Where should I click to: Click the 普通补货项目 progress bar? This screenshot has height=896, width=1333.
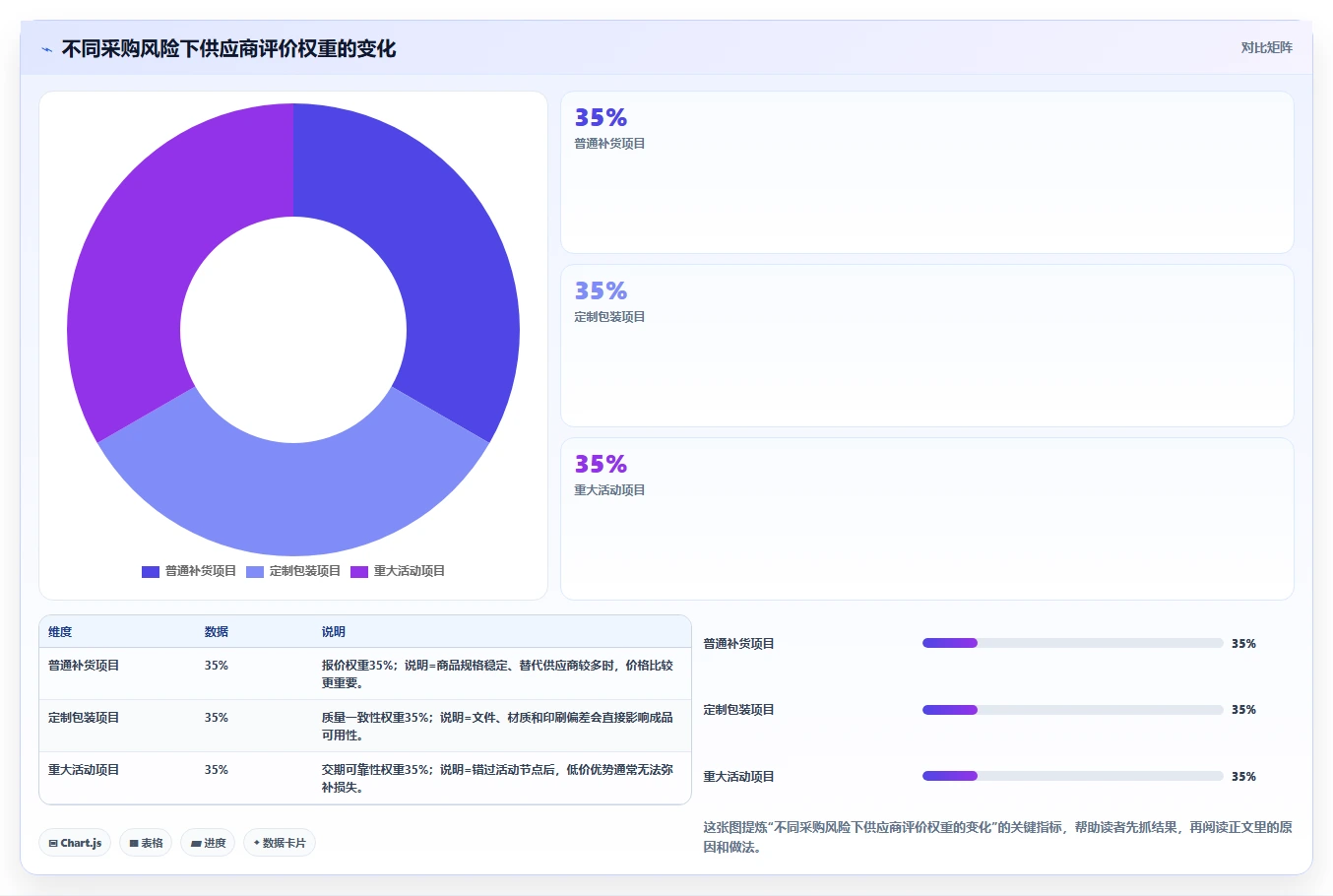point(1072,643)
